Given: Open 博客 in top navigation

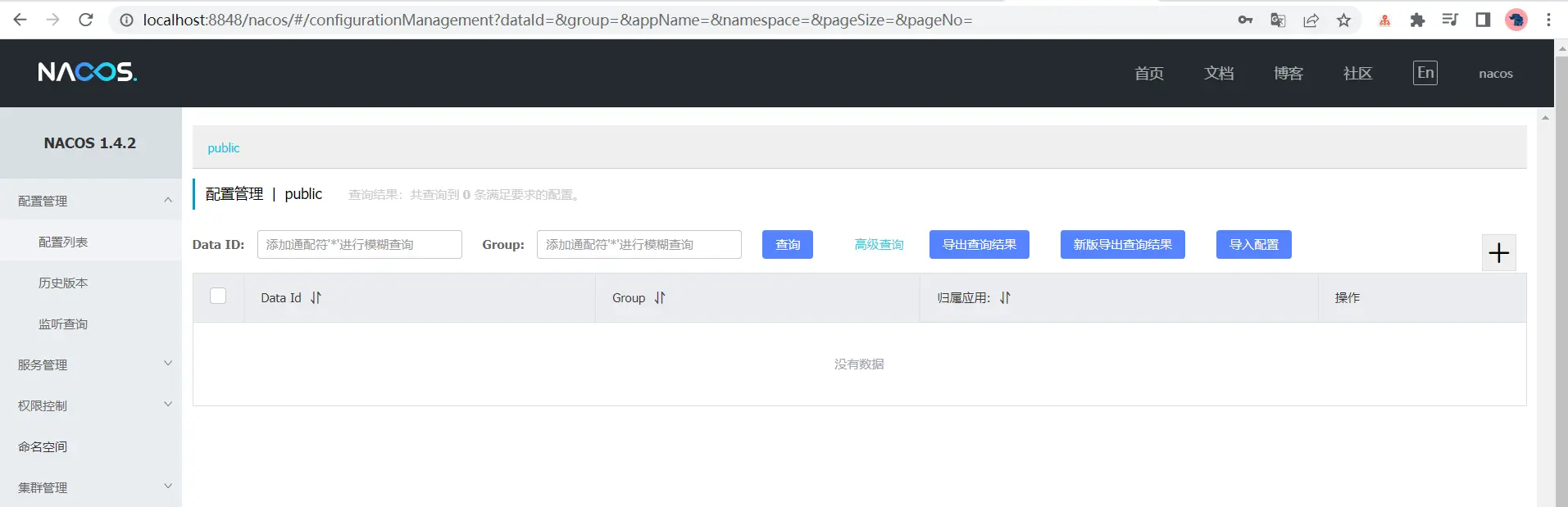Looking at the screenshot, I should tap(1288, 74).
